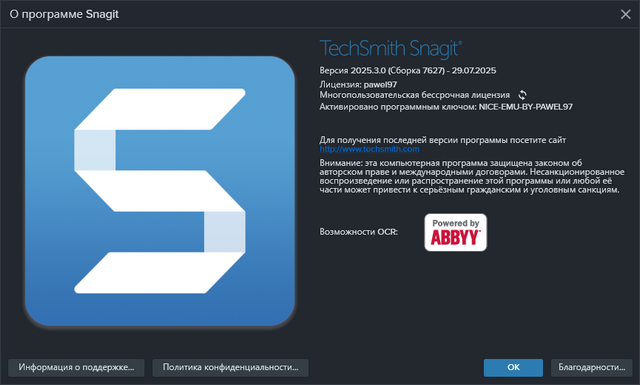Click the license refresh icon
This screenshot has height=385, width=640.
522,95
